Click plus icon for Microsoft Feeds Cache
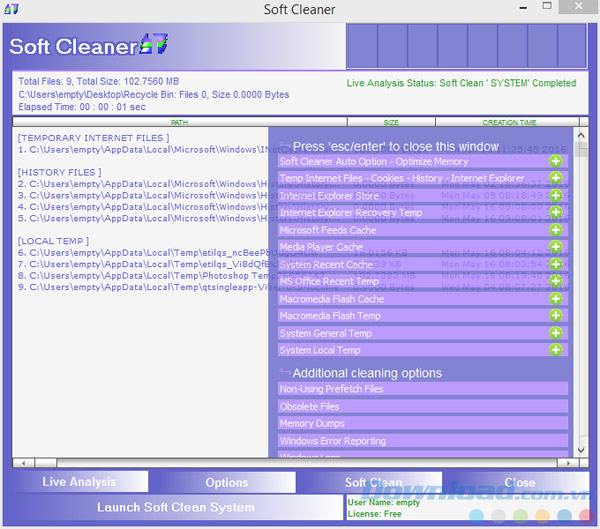Image resolution: width=600 pixels, height=529 pixels. 556,230
